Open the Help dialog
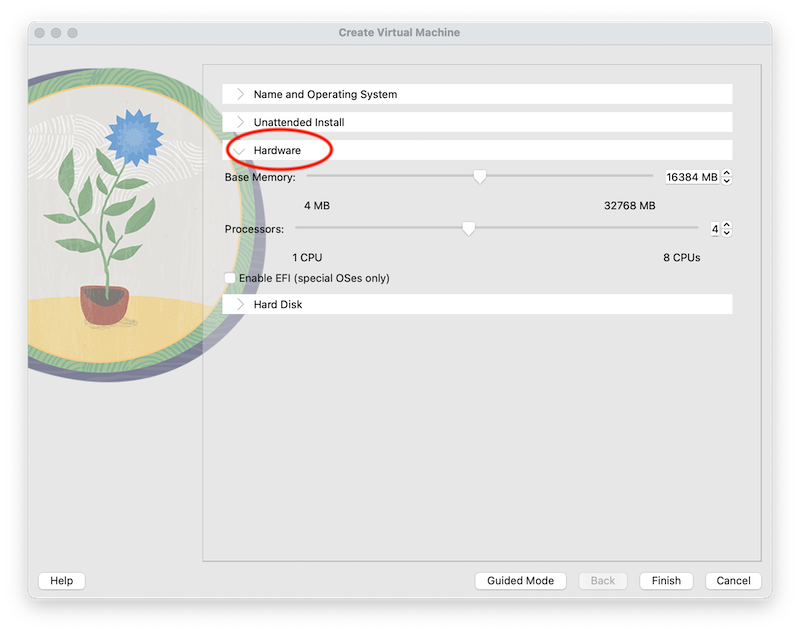The height and width of the screenshot is (633, 800). click(x=61, y=580)
